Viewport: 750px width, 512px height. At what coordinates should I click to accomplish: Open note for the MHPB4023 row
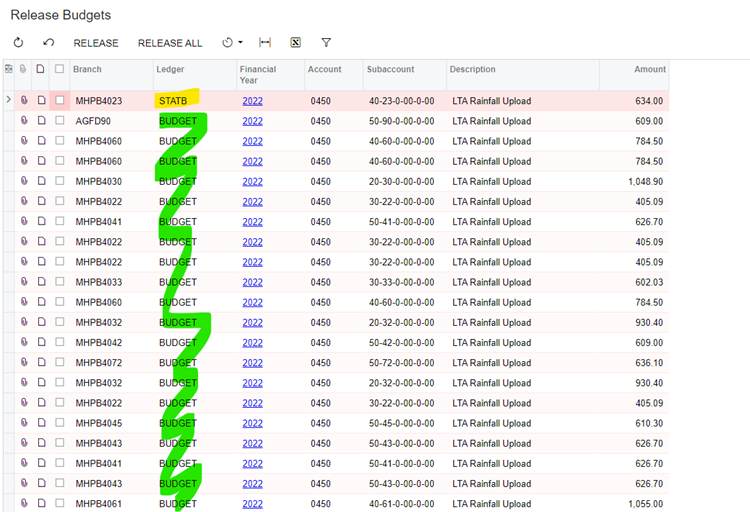coord(42,100)
